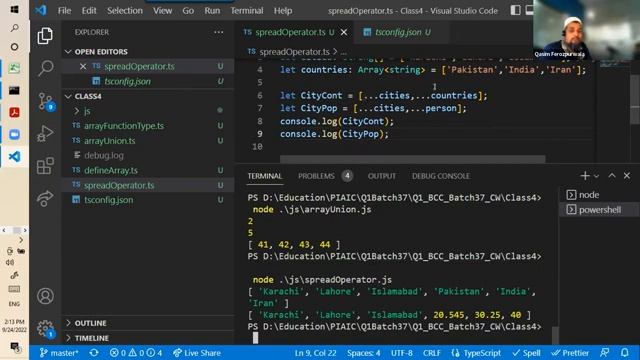Click the editor horizontal scrollbar
The height and width of the screenshot is (360, 640).
pyautogui.click(x=412, y=159)
